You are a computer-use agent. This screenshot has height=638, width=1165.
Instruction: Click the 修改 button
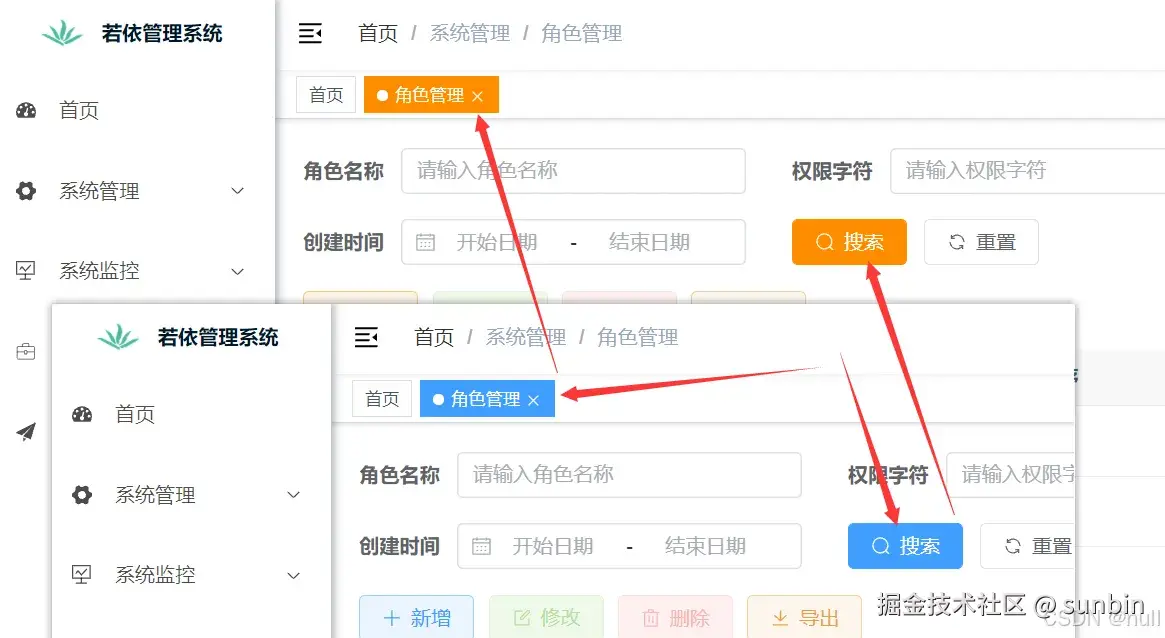tap(546, 616)
